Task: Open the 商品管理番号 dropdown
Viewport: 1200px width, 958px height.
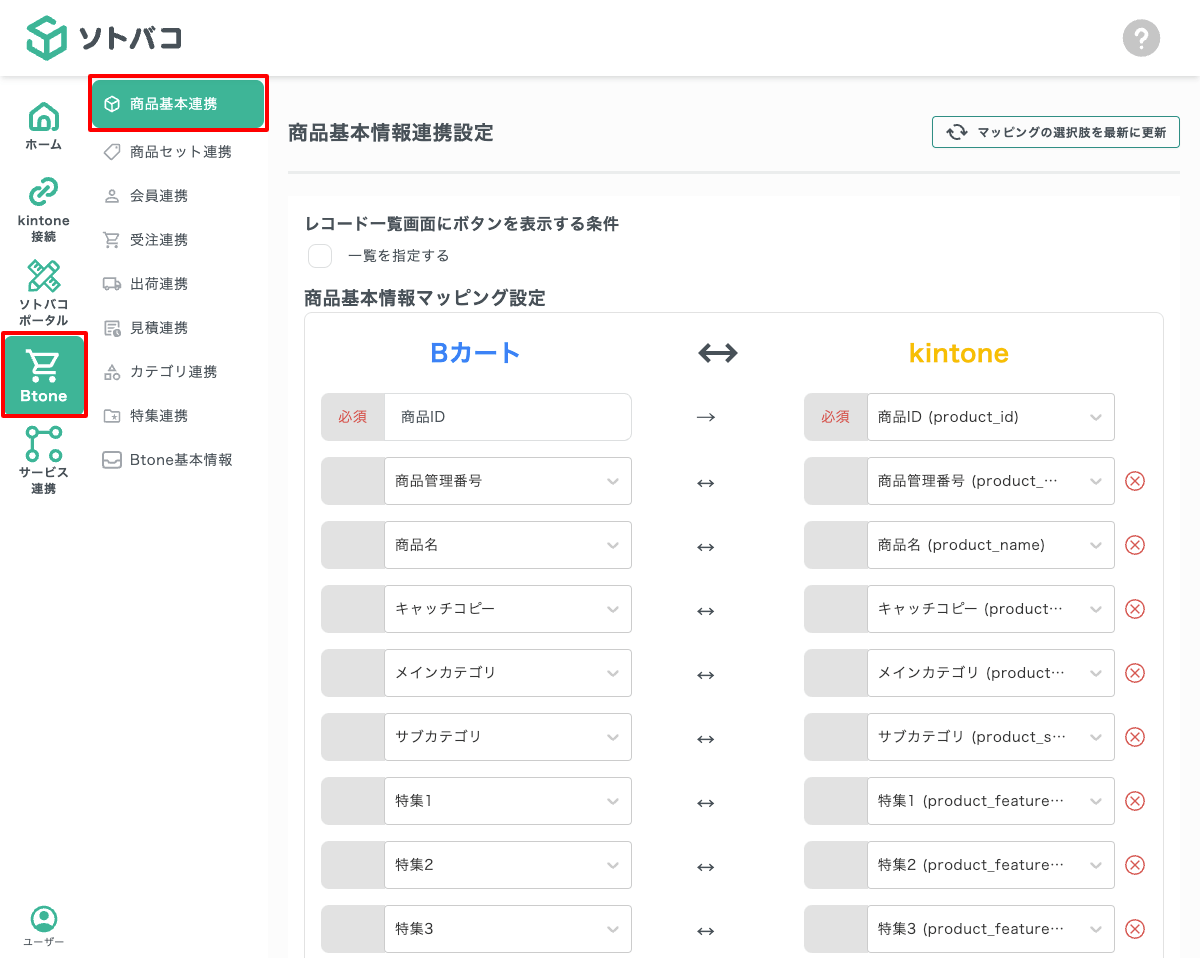Action: click(508, 481)
